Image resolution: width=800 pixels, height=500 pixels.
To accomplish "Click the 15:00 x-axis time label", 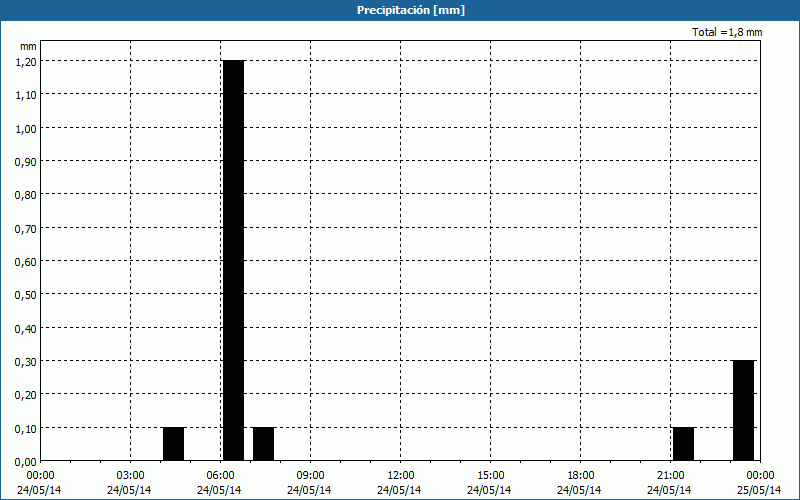I will point(490,476).
